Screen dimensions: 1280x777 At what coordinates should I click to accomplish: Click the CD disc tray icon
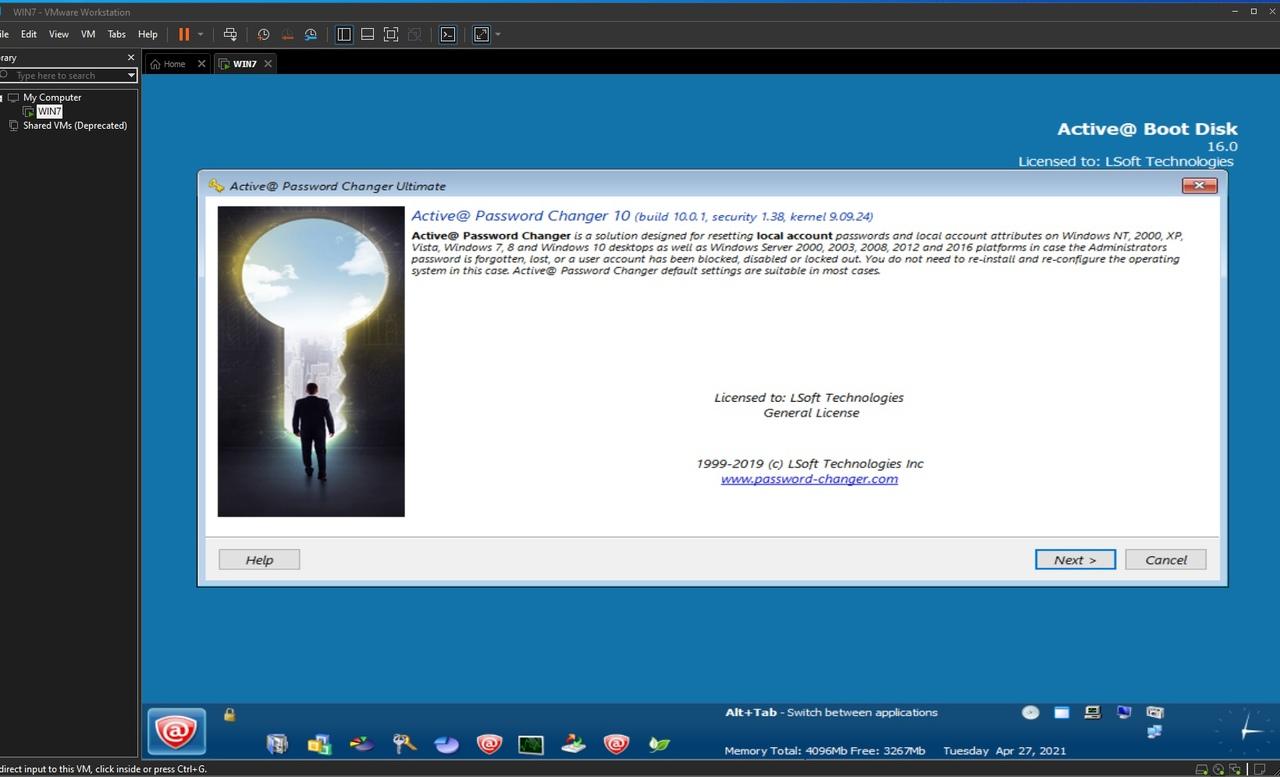1031,713
